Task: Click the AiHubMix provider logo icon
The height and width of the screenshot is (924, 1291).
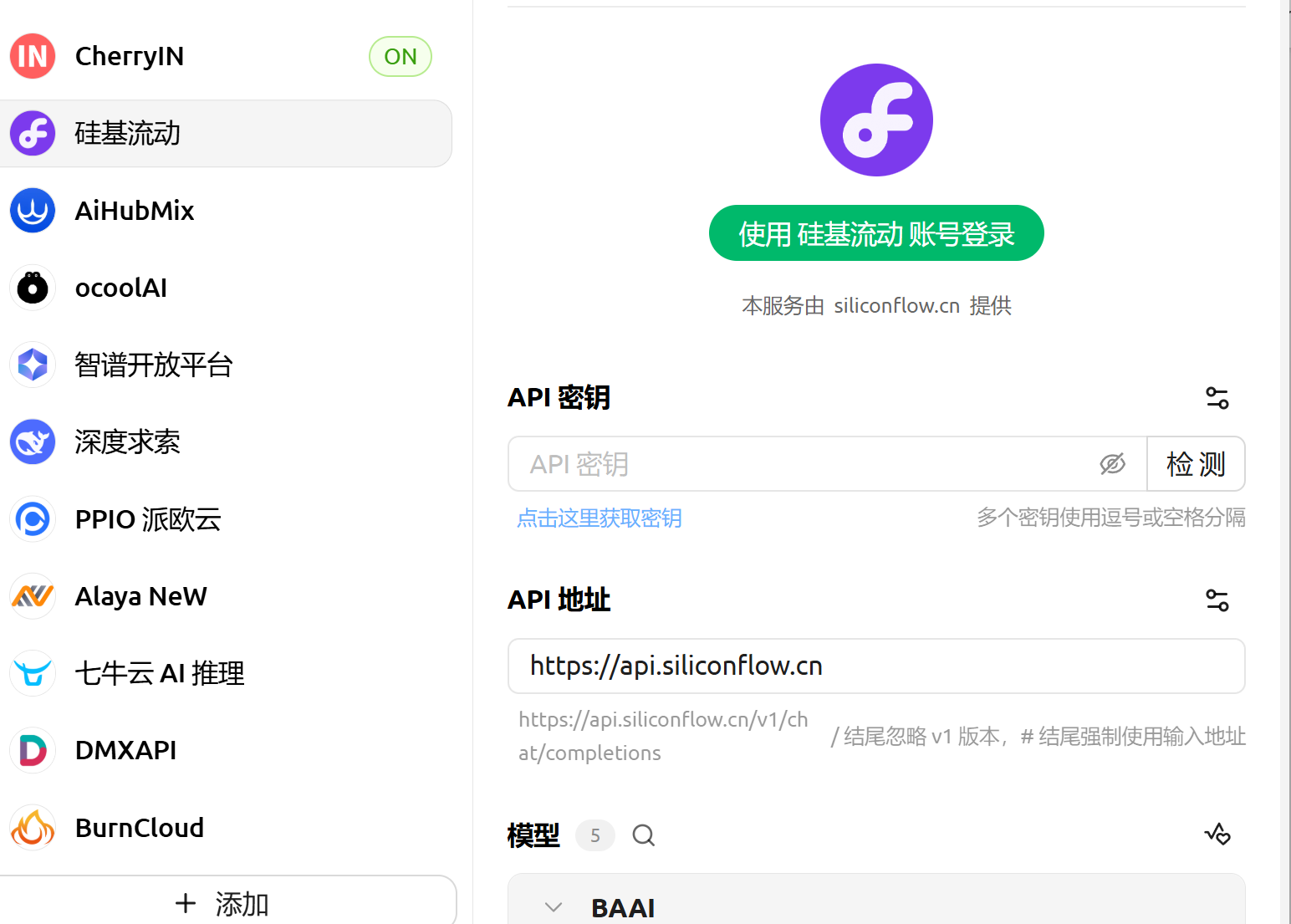Action: [33, 210]
